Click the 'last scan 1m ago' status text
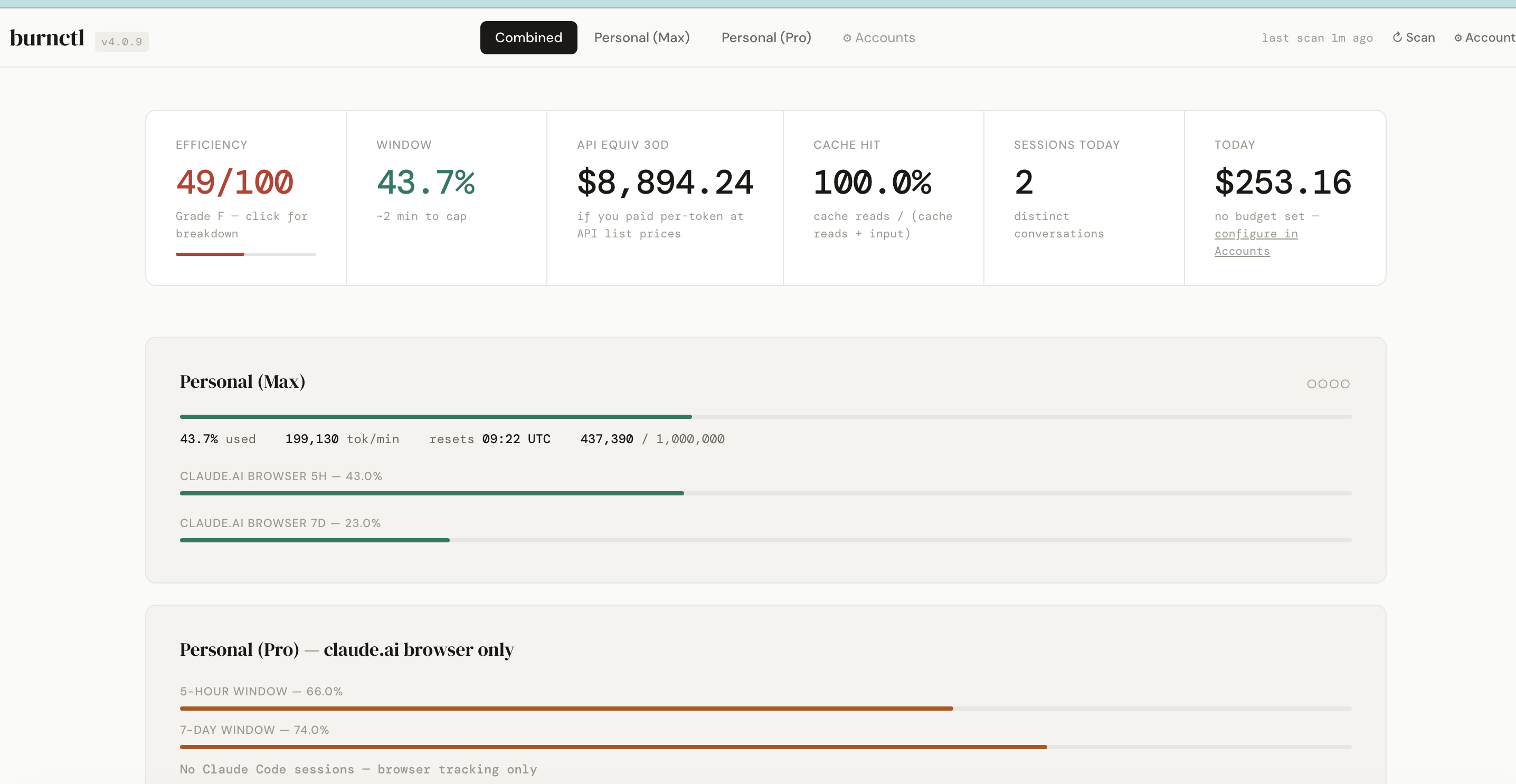This screenshot has width=1516, height=784. coord(1316,38)
